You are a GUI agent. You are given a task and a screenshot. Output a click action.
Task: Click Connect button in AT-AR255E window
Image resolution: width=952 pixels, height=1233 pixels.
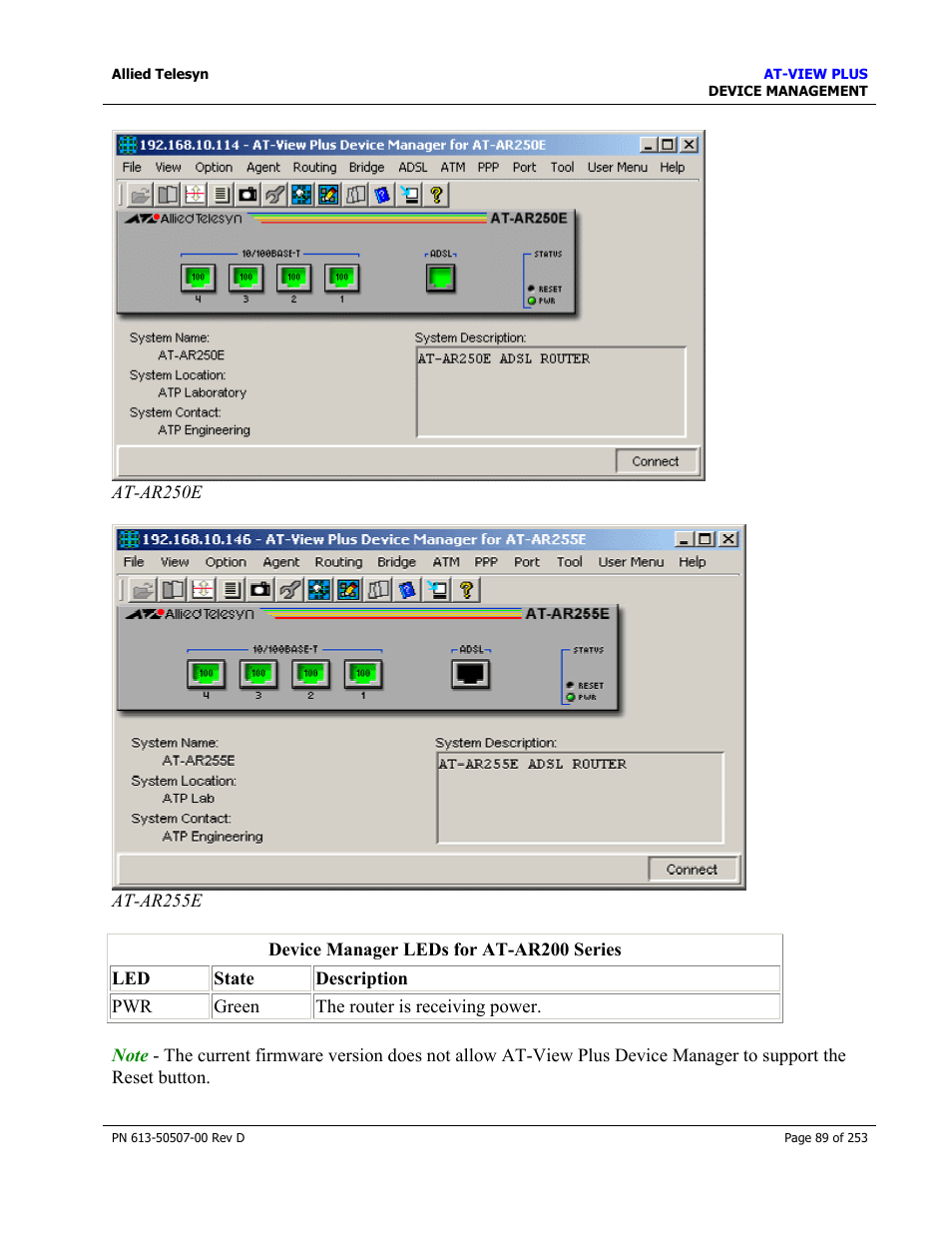click(x=693, y=870)
